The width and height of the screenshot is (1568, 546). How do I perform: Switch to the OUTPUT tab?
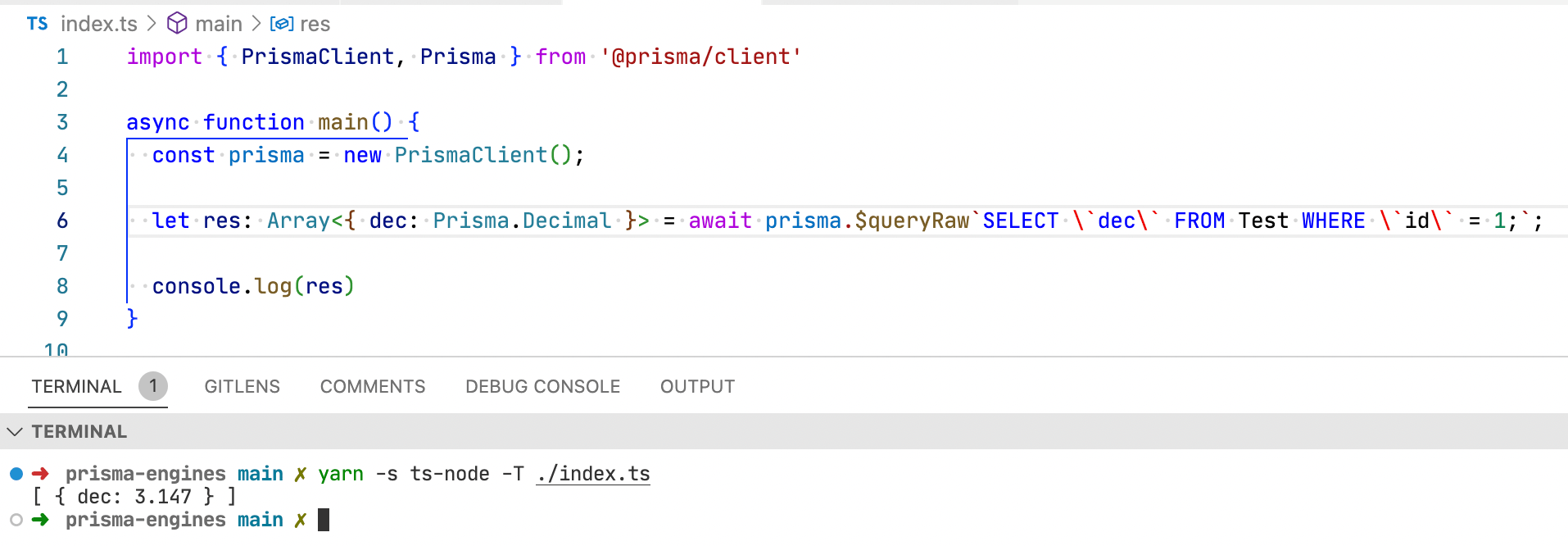click(x=698, y=386)
